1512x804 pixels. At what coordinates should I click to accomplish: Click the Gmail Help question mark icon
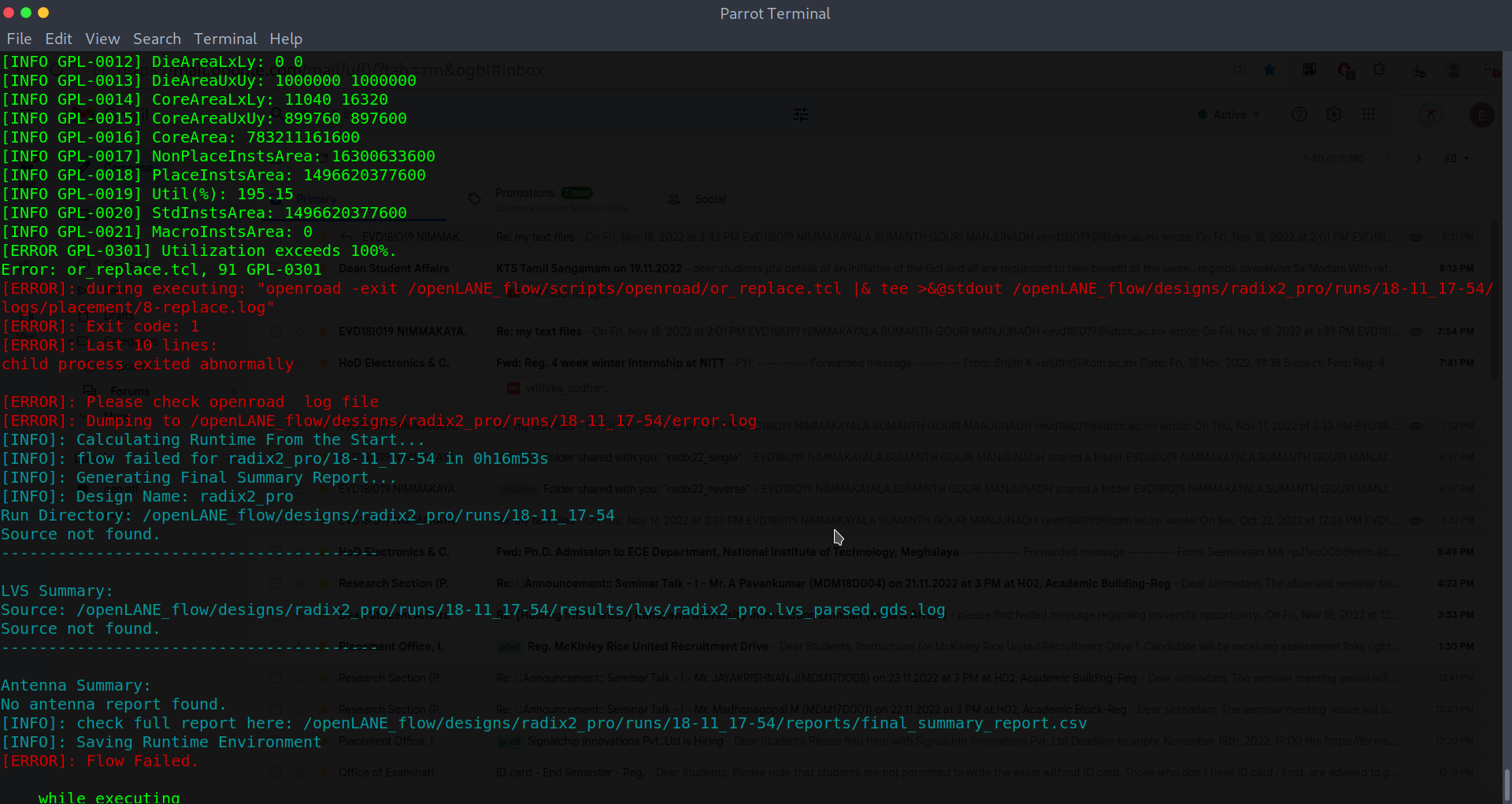click(1299, 114)
